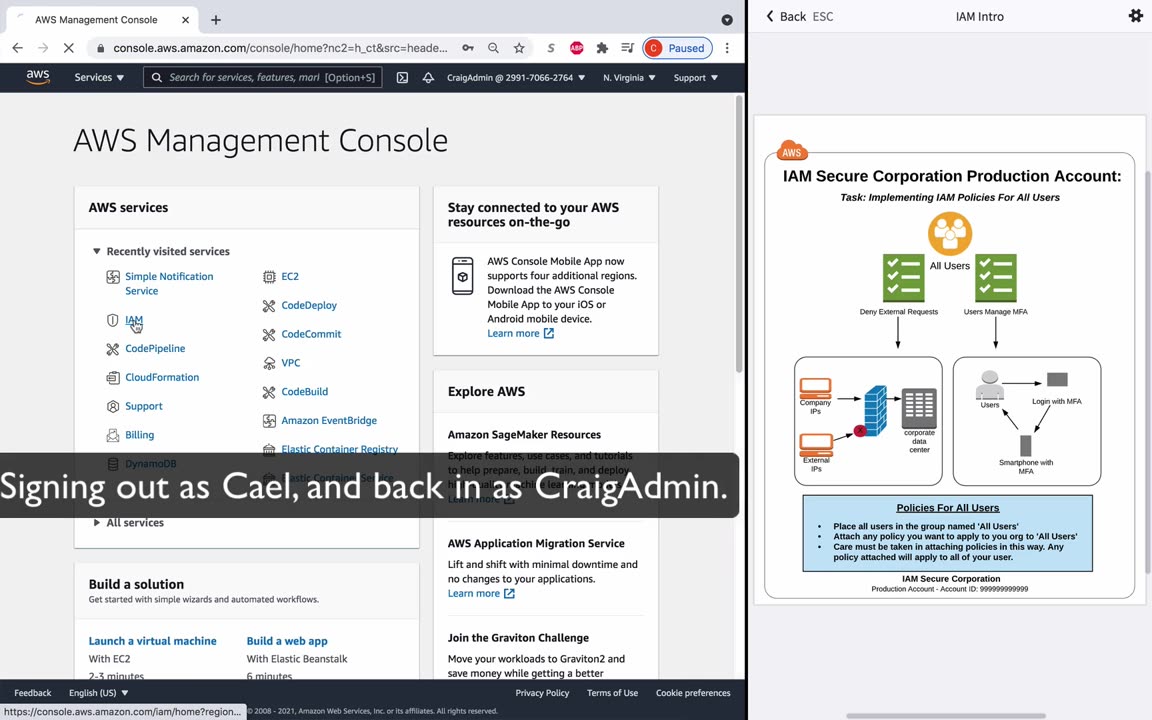The width and height of the screenshot is (1152, 720).
Task: Click the Simple Notification Service icon
Action: point(112,277)
